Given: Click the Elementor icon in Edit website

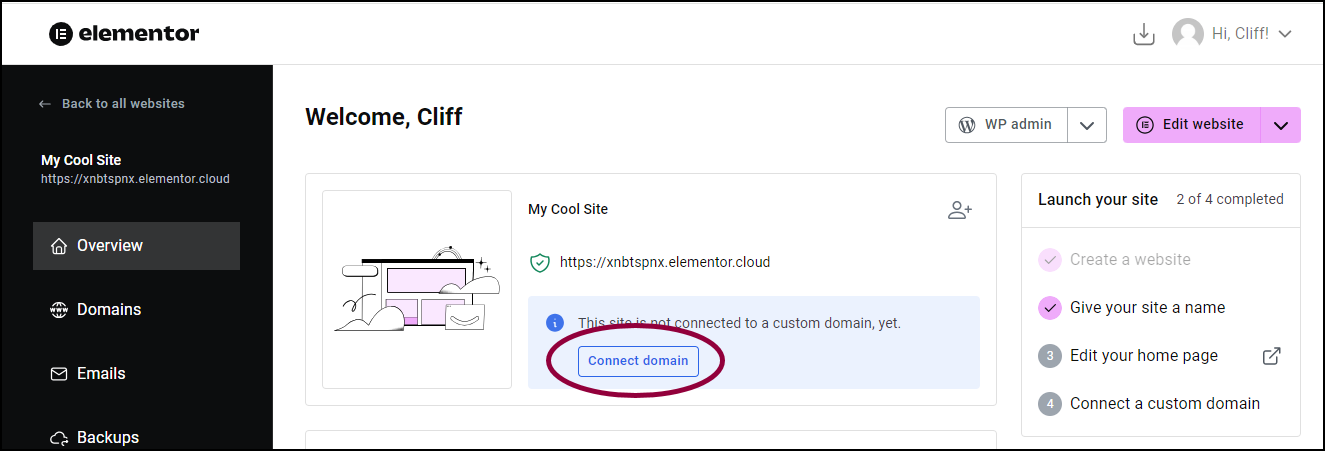Looking at the screenshot, I should (x=1145, y=125).
